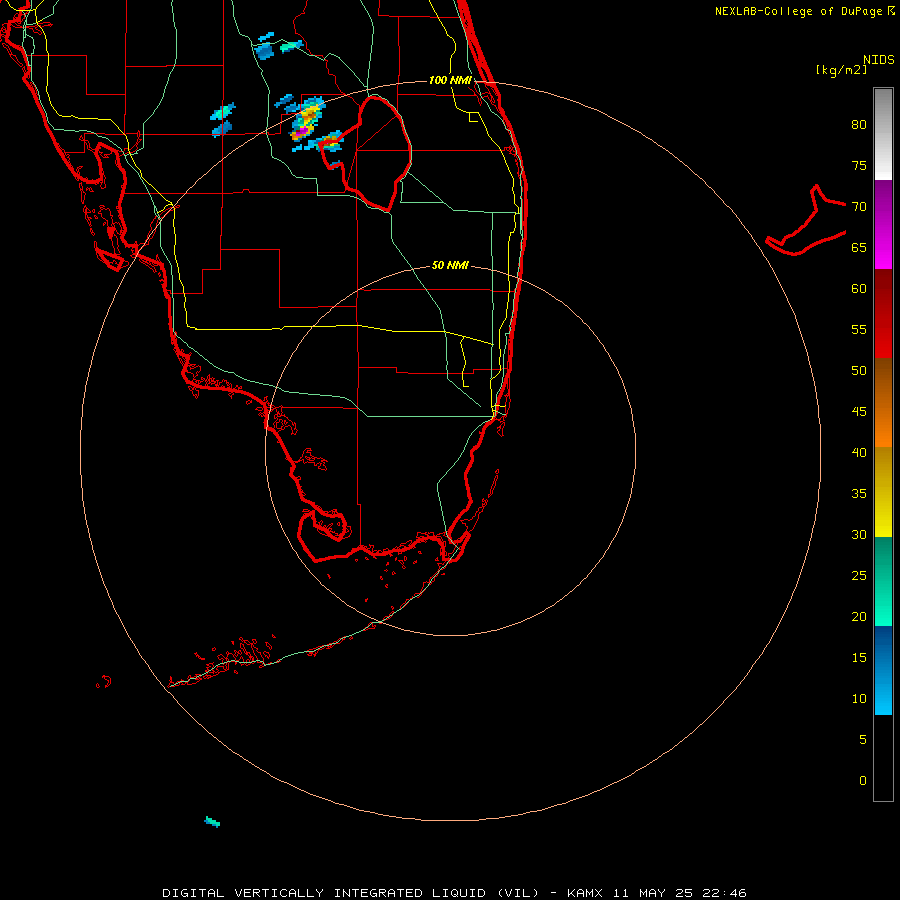Click the 20 scale value label
The width and height of the screenshot is (900, 900).
click(x=859, y=616)
